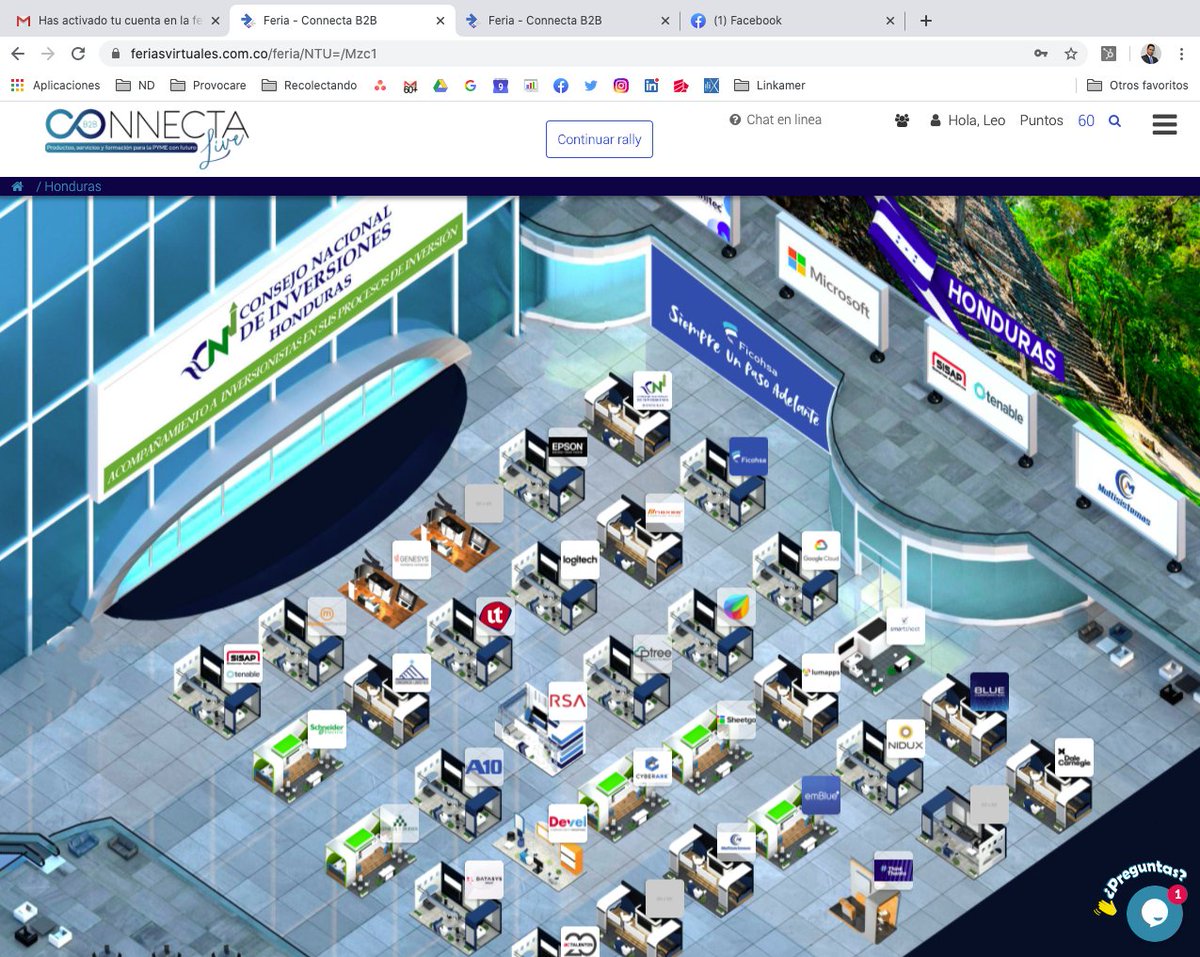Image resolution: width=1200 pixels, height=957 pixels.
Task: Open Instagram bookmark icon
Action: pos(621,85)
